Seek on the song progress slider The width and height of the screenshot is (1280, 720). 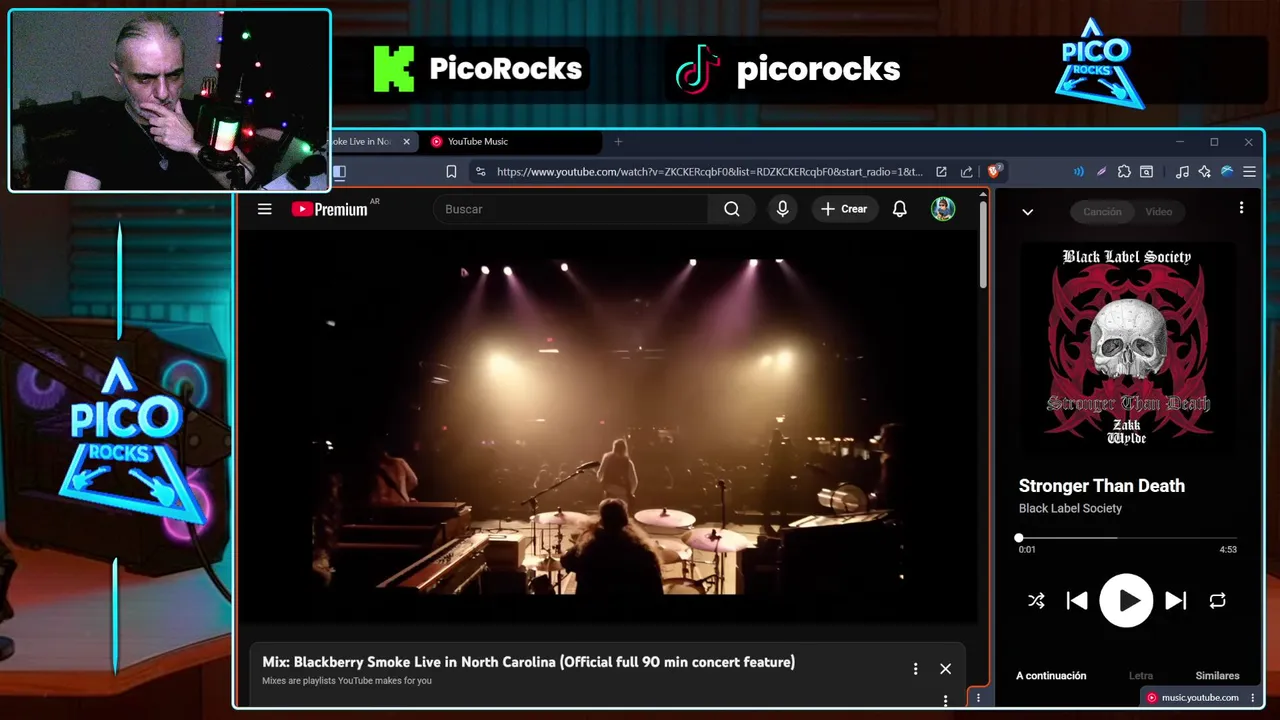click(1127, 538)
